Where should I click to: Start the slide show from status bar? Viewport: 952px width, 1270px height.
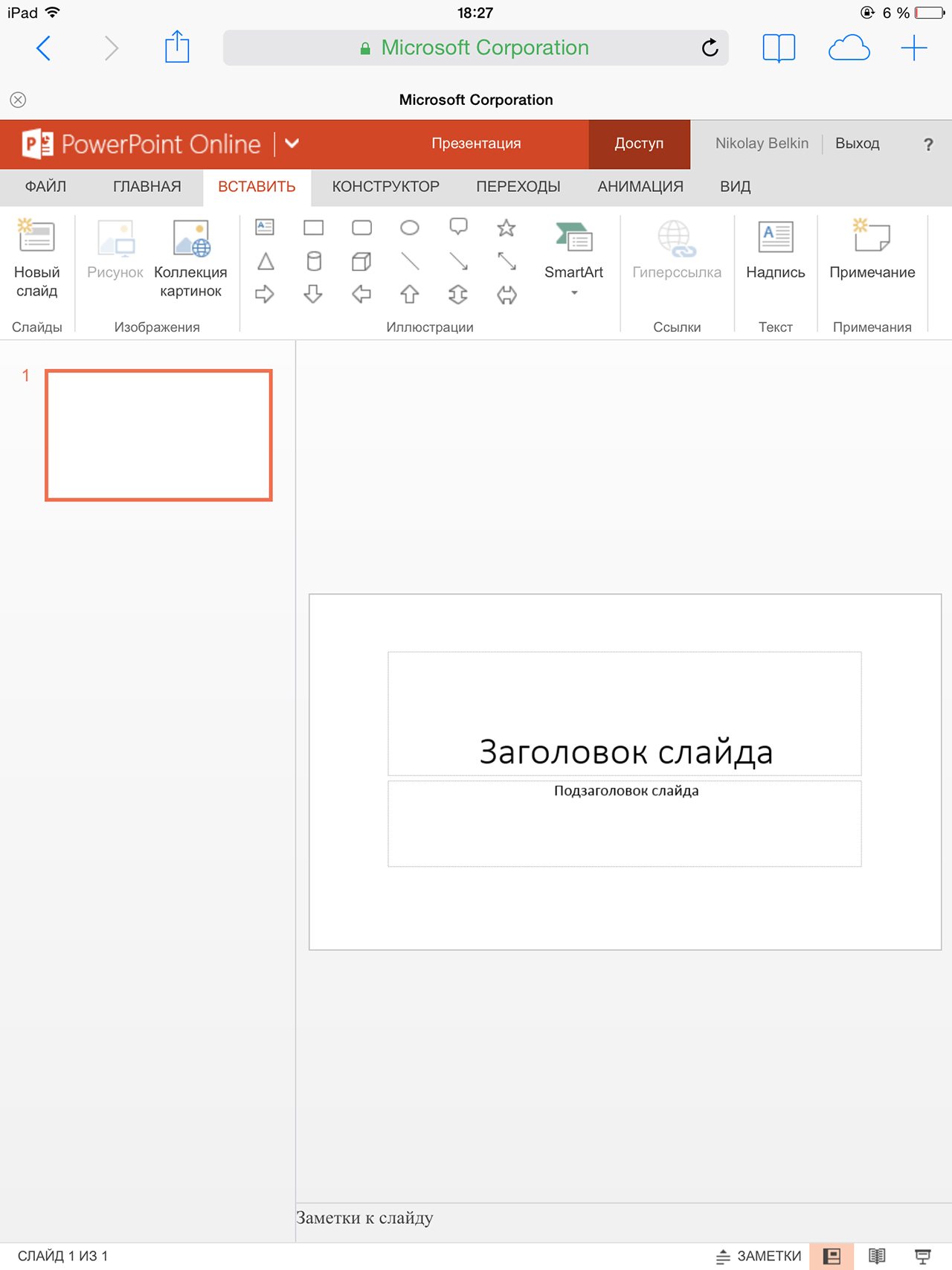tap(923, 1256)
